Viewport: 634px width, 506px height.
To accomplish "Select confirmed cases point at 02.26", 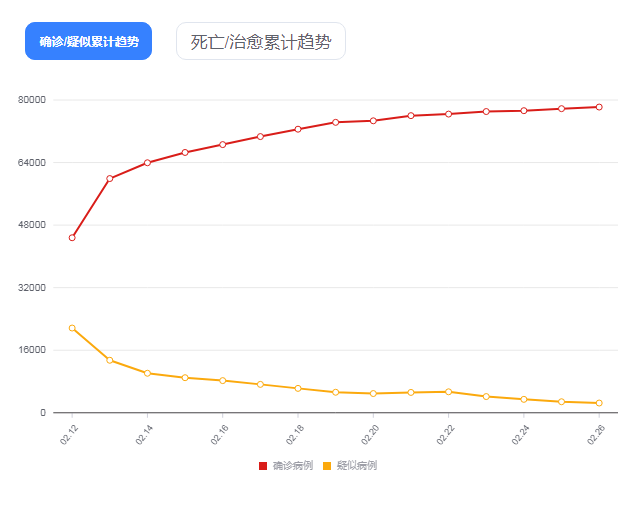I will 599,107.
